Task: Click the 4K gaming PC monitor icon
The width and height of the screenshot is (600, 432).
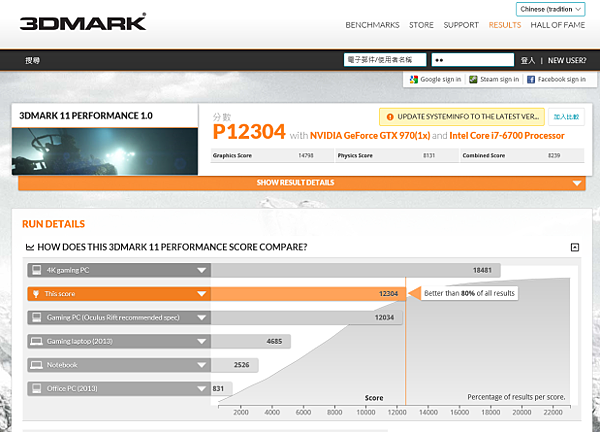Action: coord(37,270)
